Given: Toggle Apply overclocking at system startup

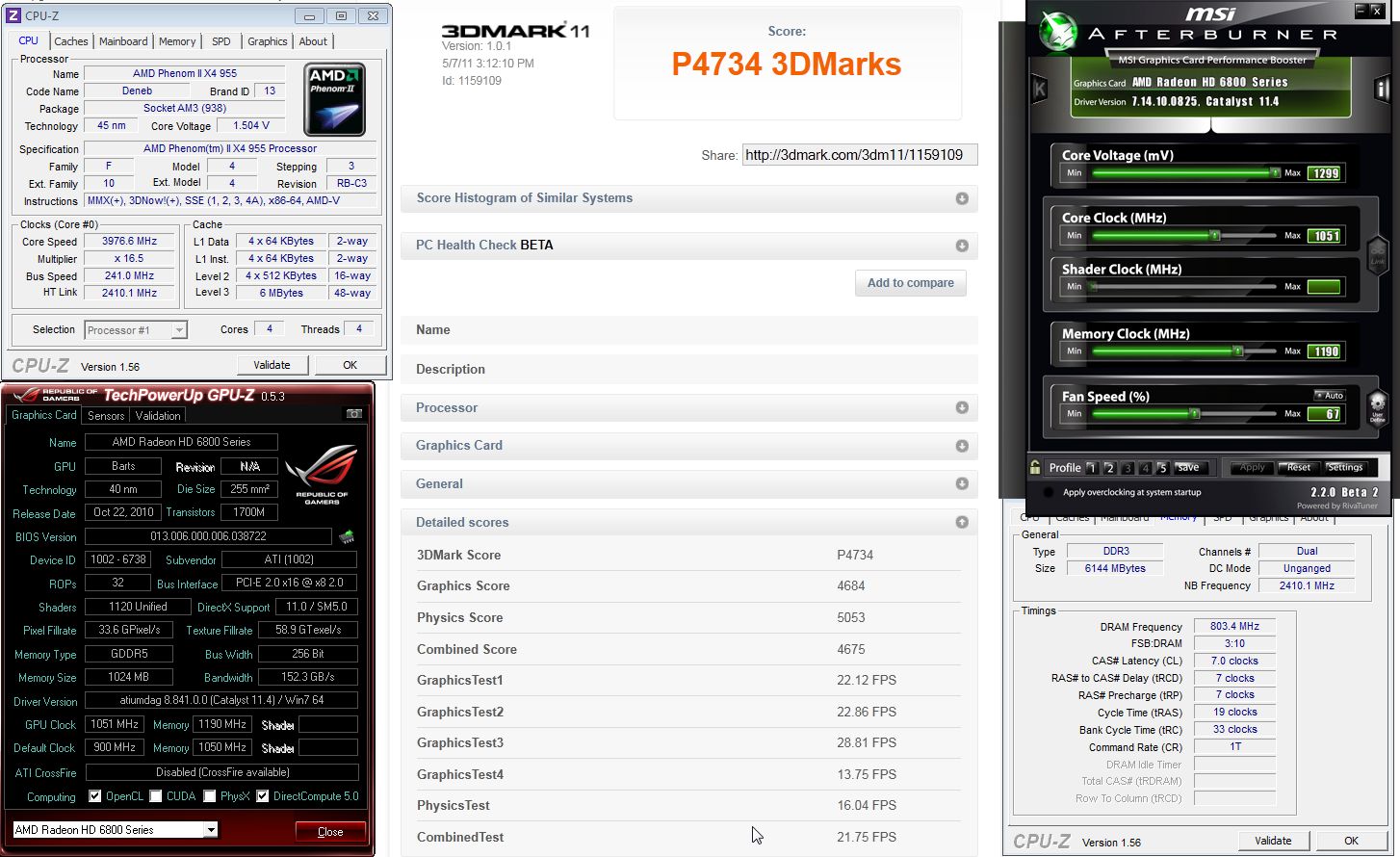Looking at the screenshot, I should pos(1048,492).
